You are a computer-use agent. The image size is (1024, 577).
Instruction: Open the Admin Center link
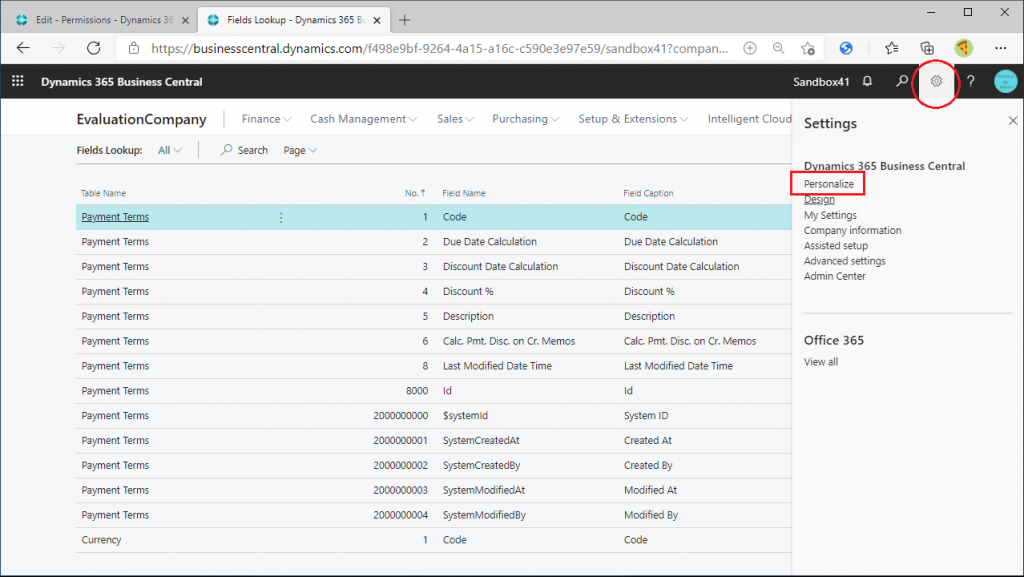click(x=835, y=276)
